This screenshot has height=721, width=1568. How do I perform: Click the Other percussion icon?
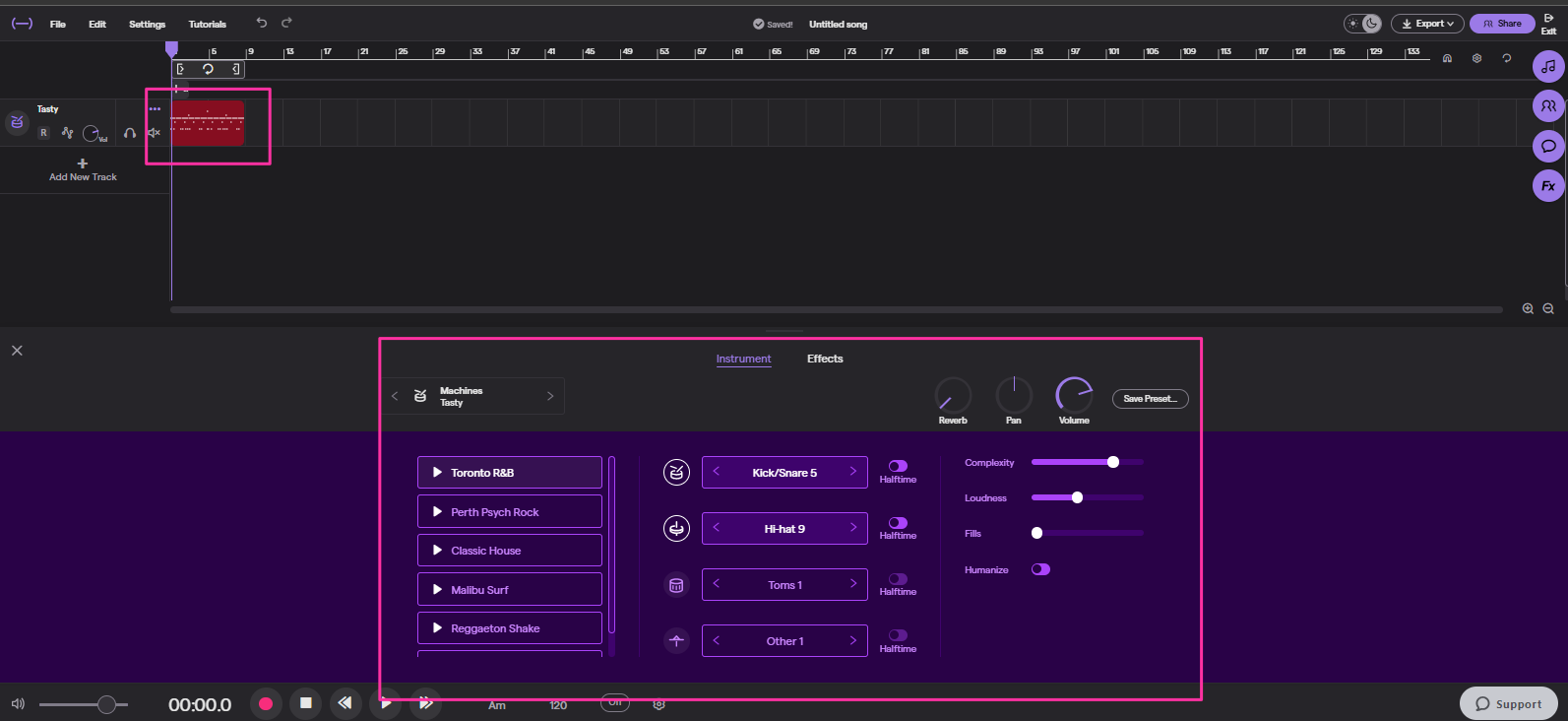pyautogui.click(x=676, y=641)
